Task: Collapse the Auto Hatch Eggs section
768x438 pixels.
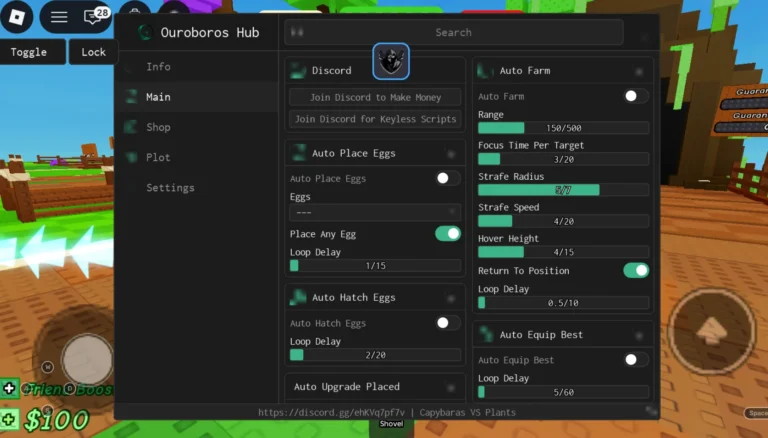Action: pyautogui.click(x=451, y=298)
